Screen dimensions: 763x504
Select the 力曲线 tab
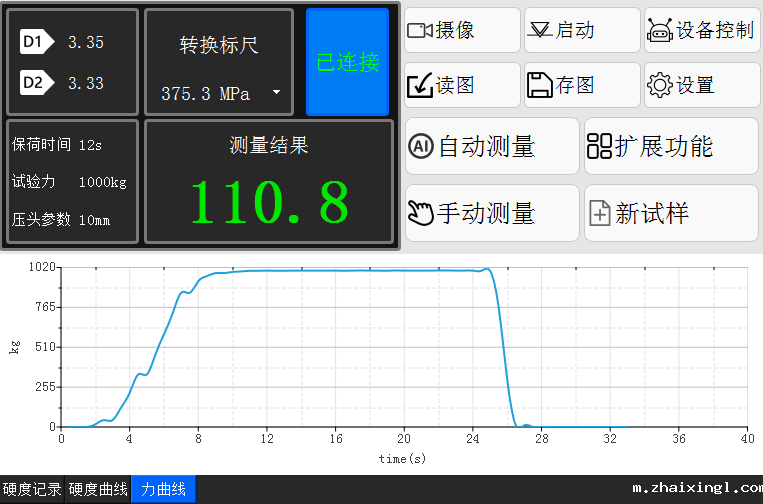tap(163, 490)
